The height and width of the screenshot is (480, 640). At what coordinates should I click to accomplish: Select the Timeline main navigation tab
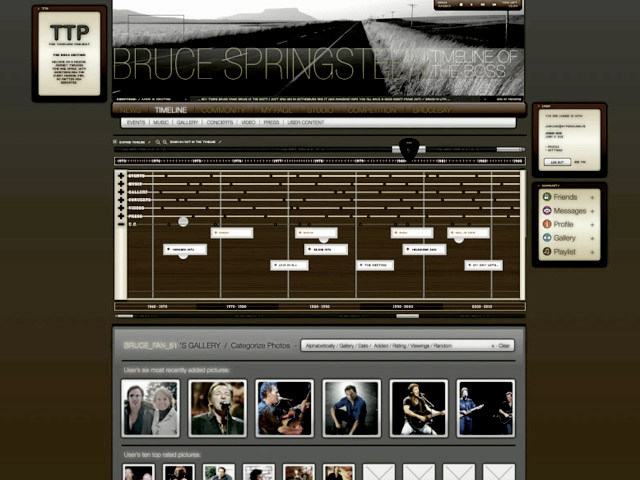[171, 110]
